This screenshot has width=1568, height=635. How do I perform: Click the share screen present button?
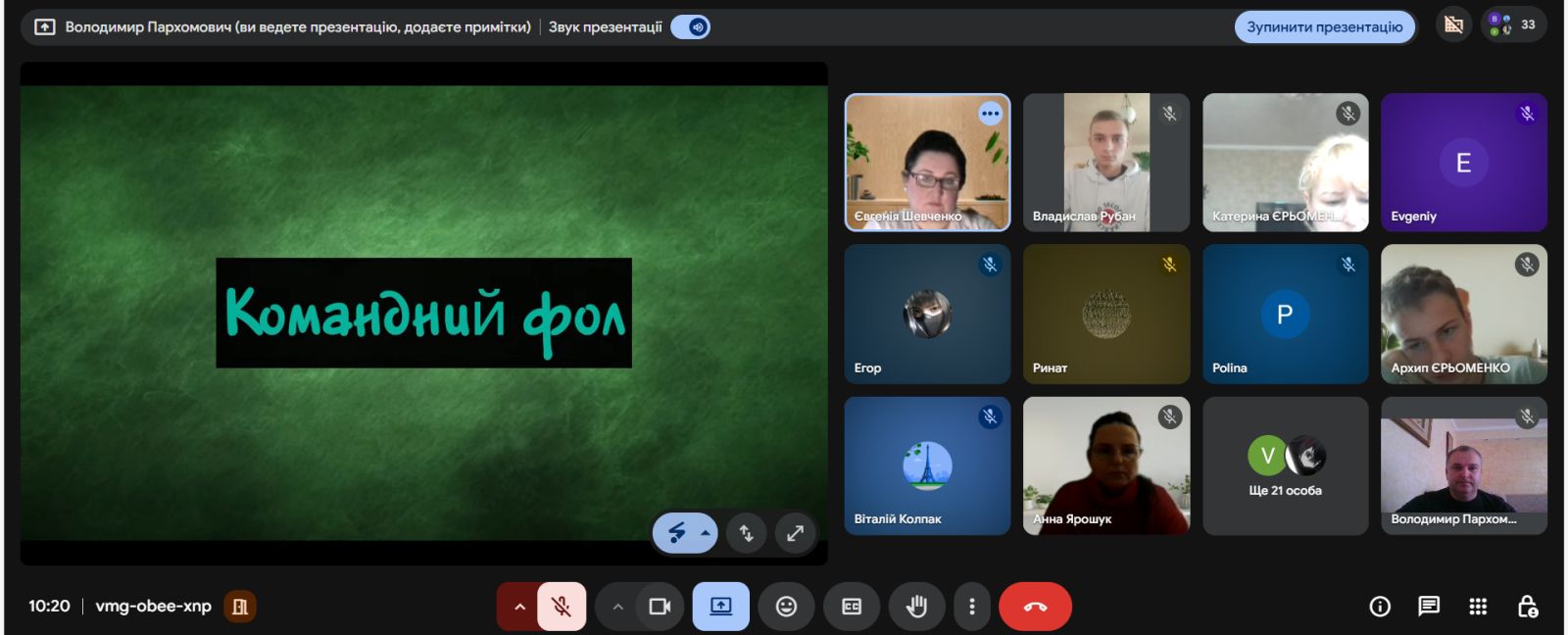[x=720, y=607]
